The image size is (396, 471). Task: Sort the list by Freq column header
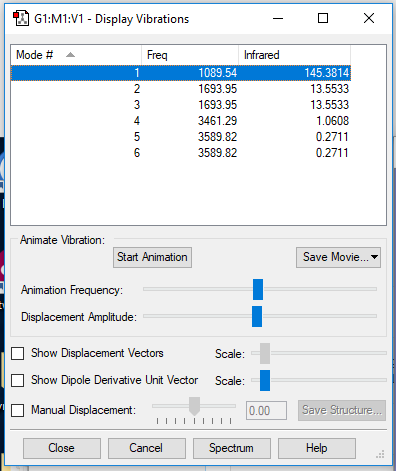point(190,55)
